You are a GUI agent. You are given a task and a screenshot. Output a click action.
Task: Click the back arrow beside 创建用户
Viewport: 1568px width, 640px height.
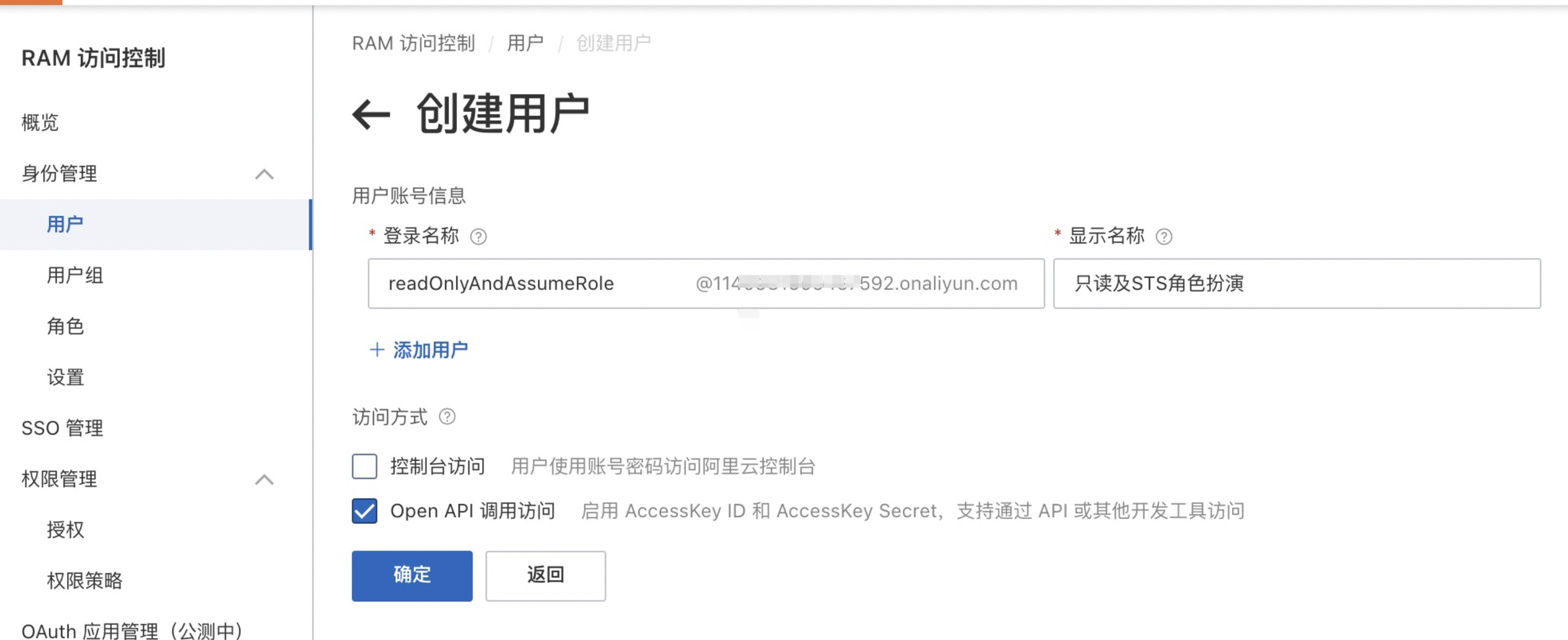click(x=371, y=115)
